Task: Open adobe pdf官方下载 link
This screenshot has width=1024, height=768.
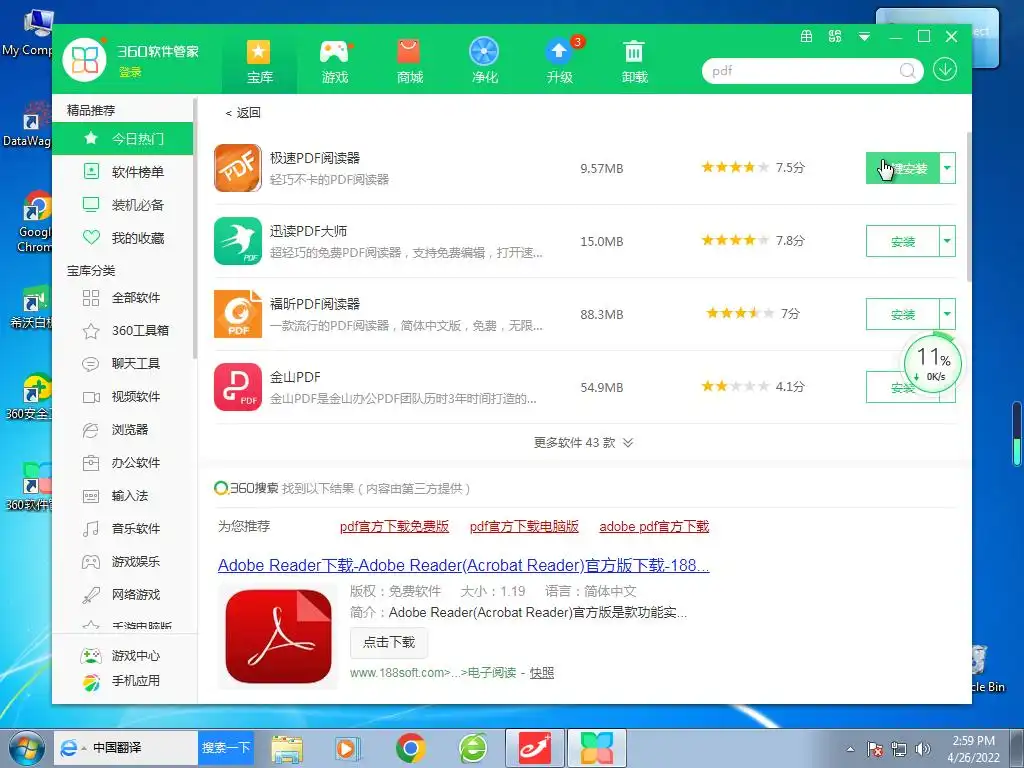Action: [654, 526]
